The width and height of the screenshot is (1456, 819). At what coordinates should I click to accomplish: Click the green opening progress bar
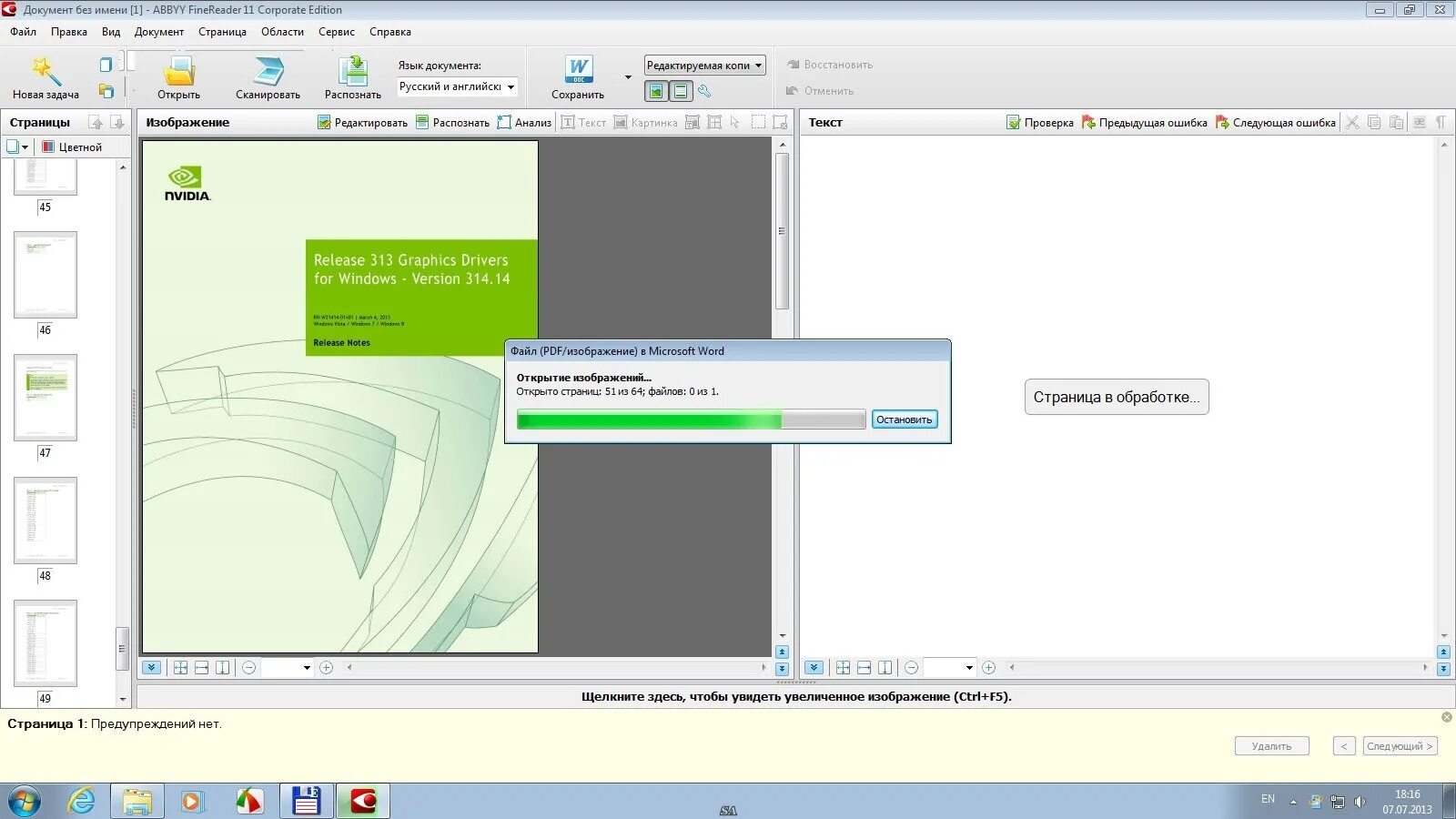691,420
